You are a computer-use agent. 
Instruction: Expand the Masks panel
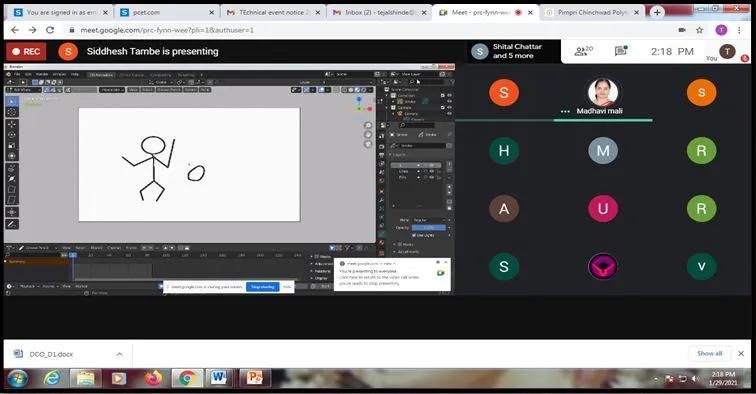coord(404,245)
